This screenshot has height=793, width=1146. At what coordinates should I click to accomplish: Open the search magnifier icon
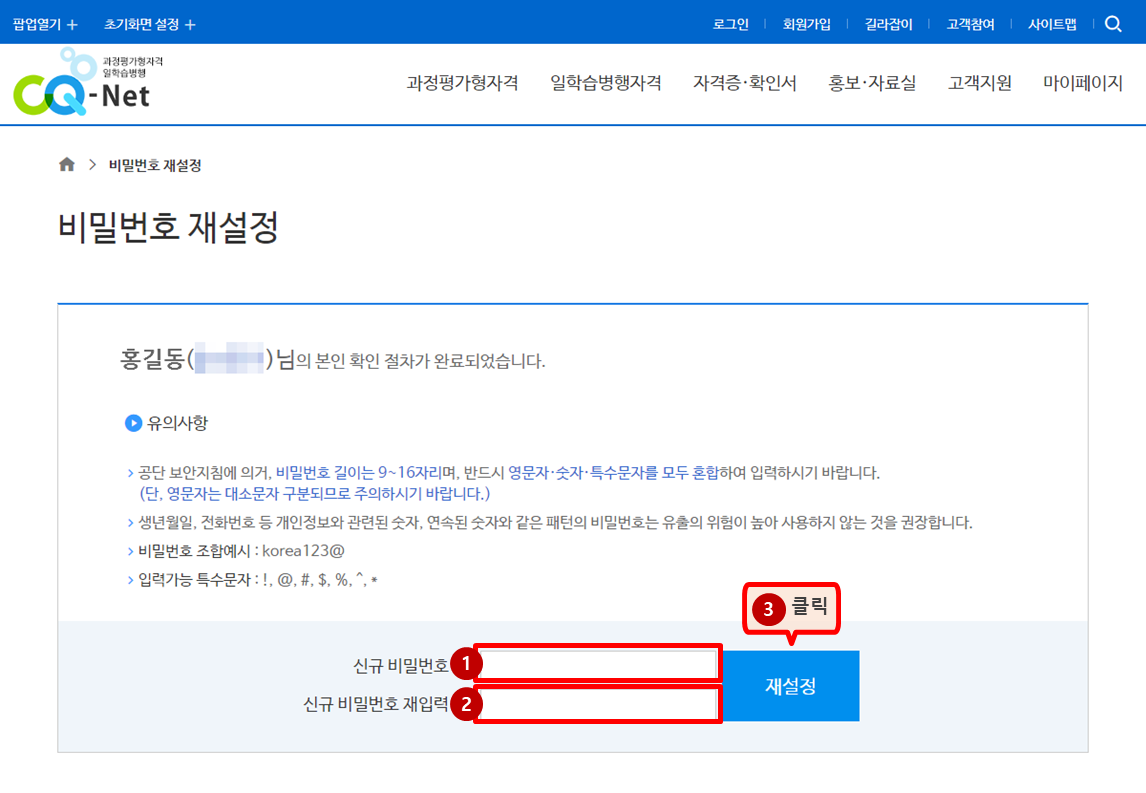(1113, 24)
